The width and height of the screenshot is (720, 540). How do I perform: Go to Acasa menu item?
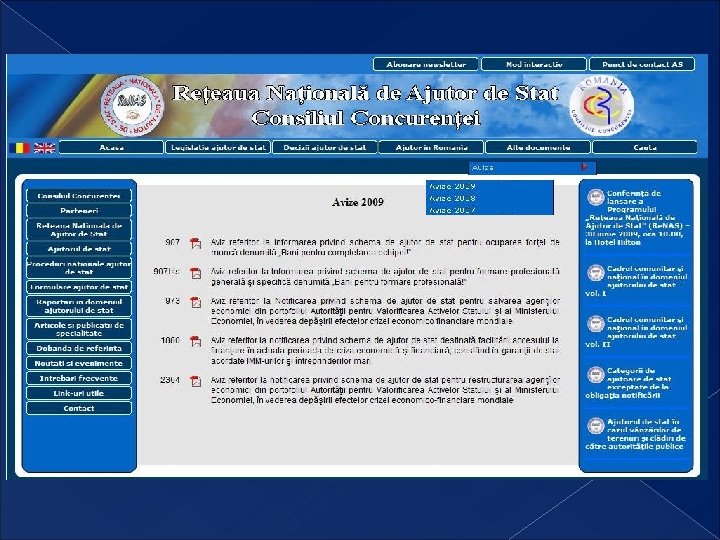[x=111, y=147]
